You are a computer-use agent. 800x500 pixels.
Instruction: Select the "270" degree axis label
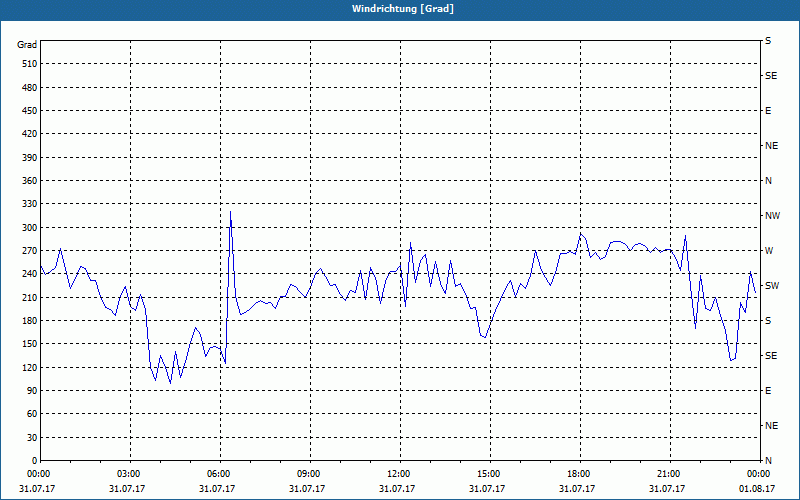click(x=30, y=251)
